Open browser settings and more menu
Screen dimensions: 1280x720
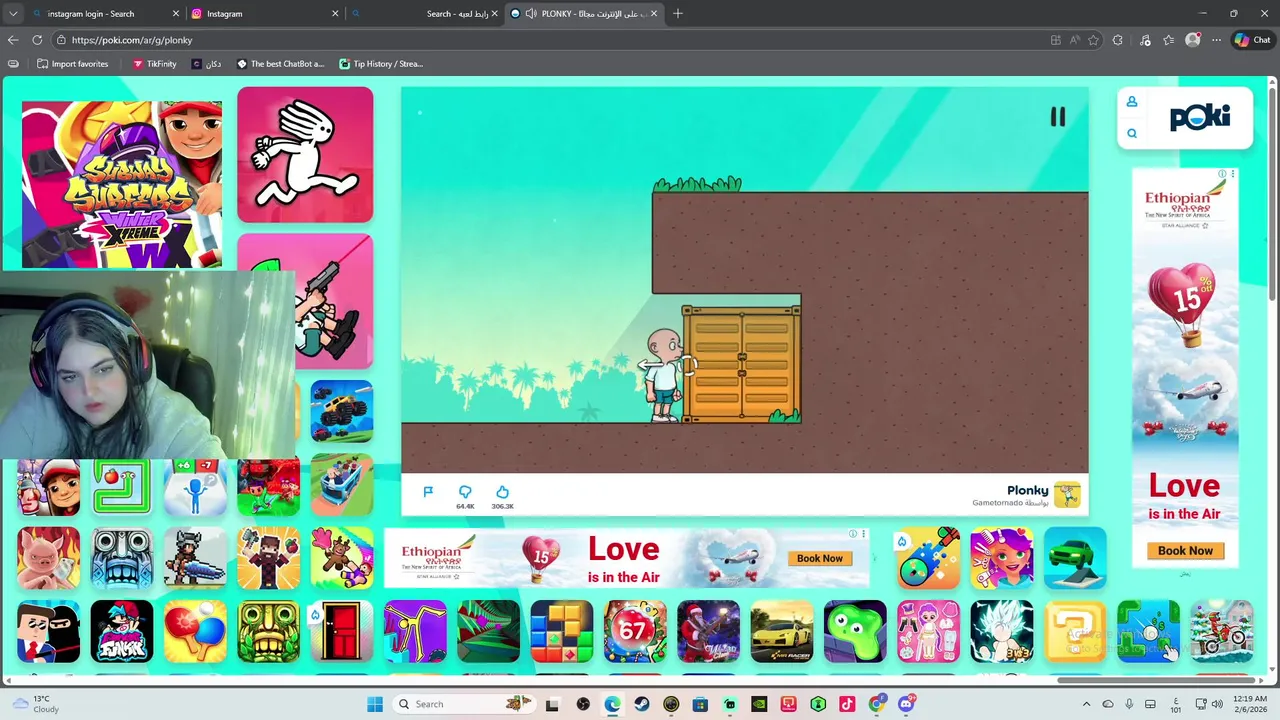pos(1216,40)
